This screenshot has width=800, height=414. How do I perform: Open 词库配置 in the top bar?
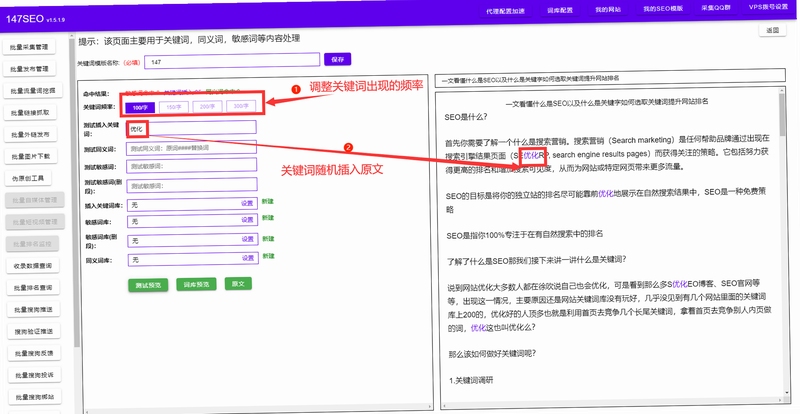coord(560,10)
